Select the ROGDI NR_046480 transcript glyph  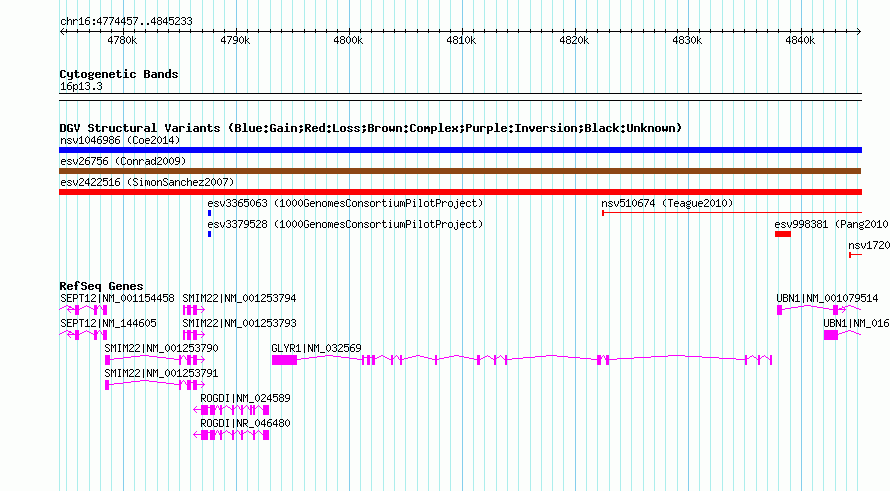click(231, 435)
